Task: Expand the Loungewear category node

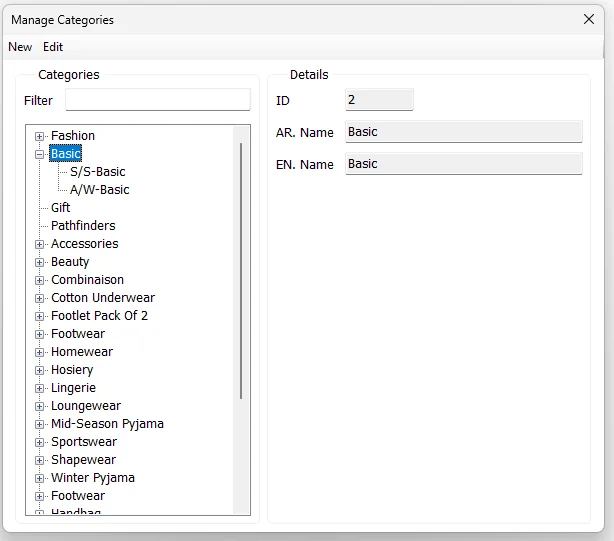Action: point(39,406)
